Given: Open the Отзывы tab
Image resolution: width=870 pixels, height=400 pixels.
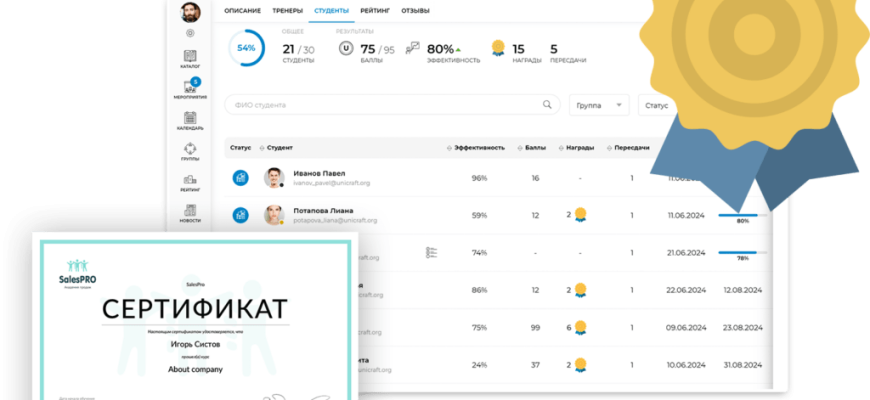Looking at the screenshot, I should tap(416, 11).
